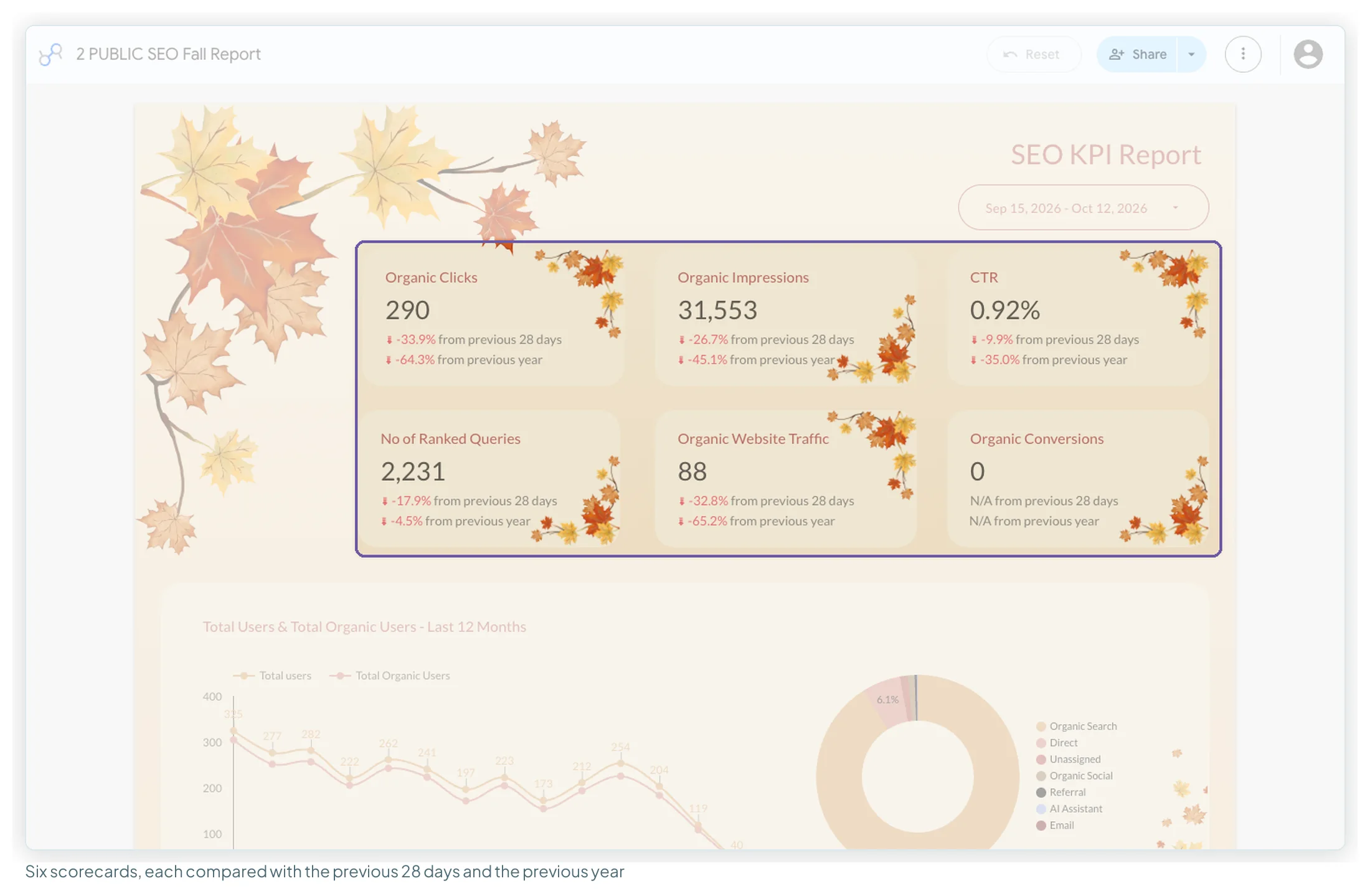This screenshot has width=1370, height=896.
Task: Click the Reset button
Action: coord(1032,54)
